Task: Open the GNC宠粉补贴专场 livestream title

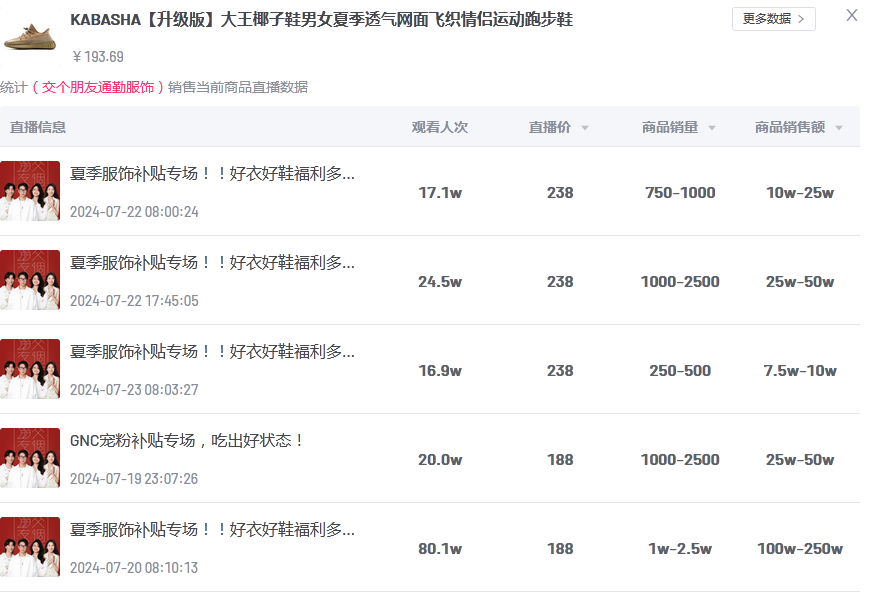Action: coord(187,440)
